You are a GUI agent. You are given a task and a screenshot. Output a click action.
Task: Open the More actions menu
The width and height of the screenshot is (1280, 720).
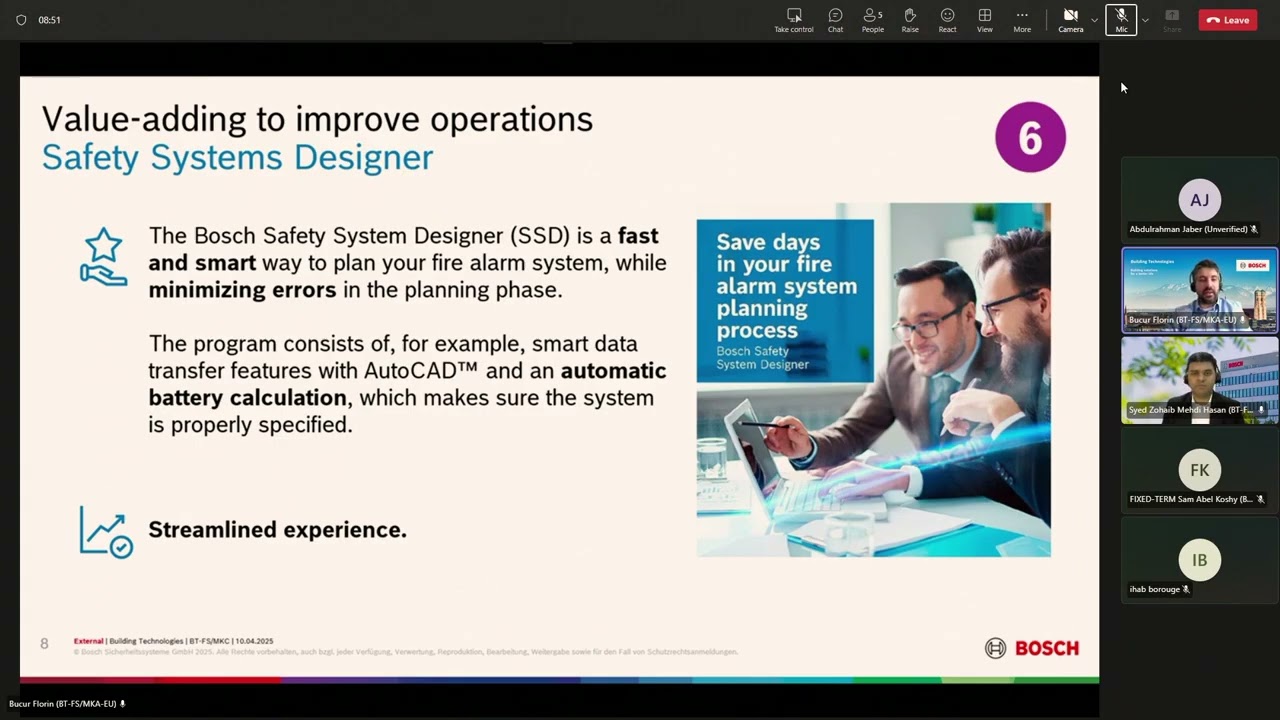(x=1022, y=20)
